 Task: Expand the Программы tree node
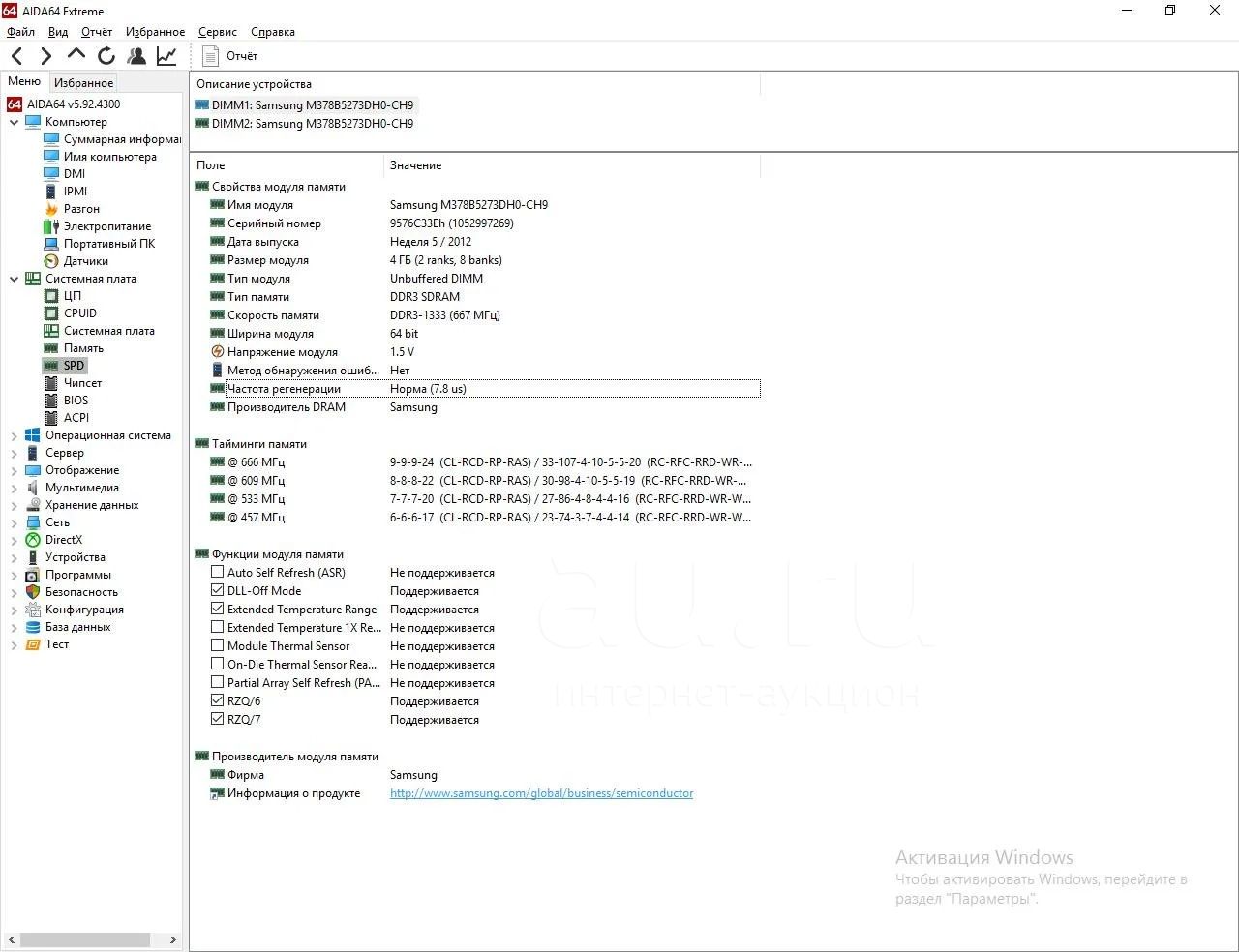pos(15,576)
